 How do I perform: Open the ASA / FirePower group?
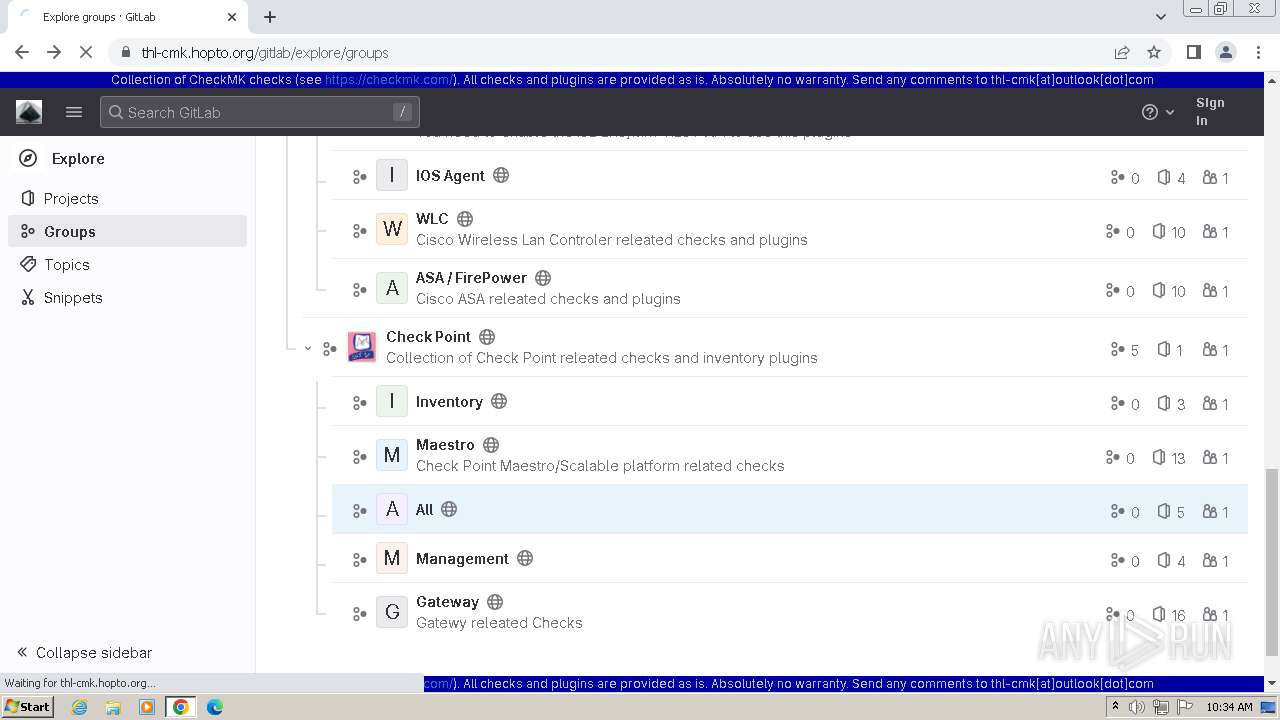coord(471,277)
